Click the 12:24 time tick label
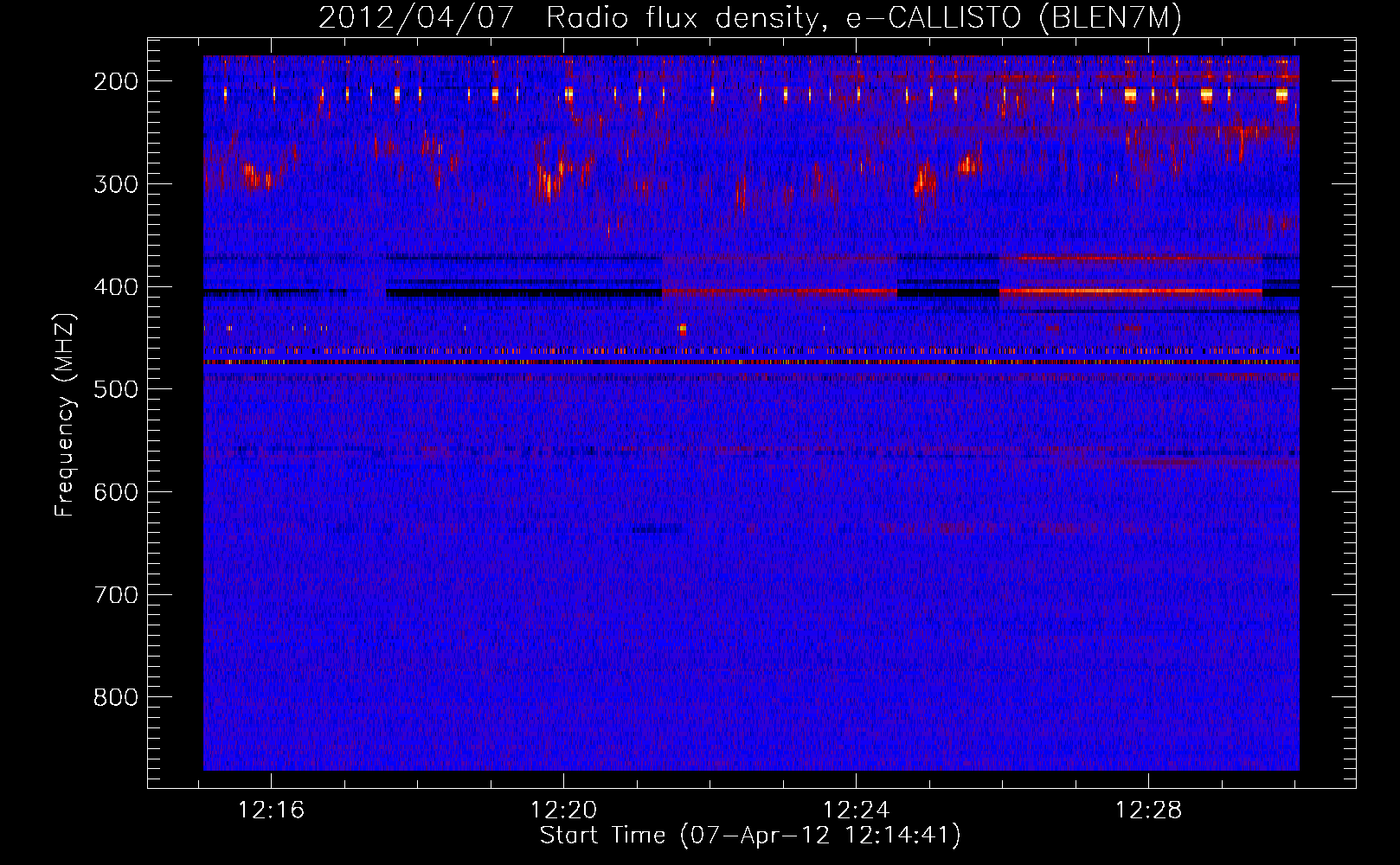Image resolution: width=1400 pixels, height=865 pixels. click(857, 811)
